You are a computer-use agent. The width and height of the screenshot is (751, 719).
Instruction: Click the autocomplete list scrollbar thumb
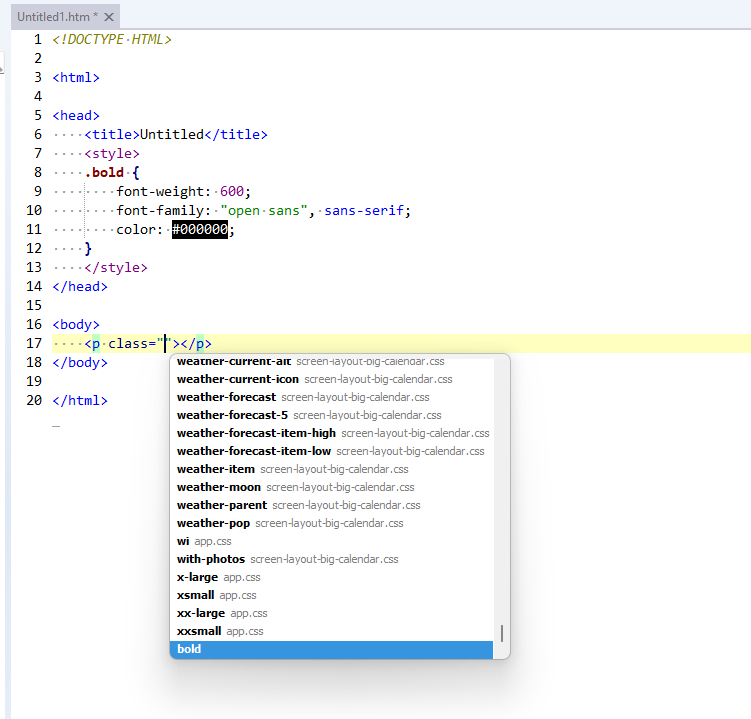[502, 634]
